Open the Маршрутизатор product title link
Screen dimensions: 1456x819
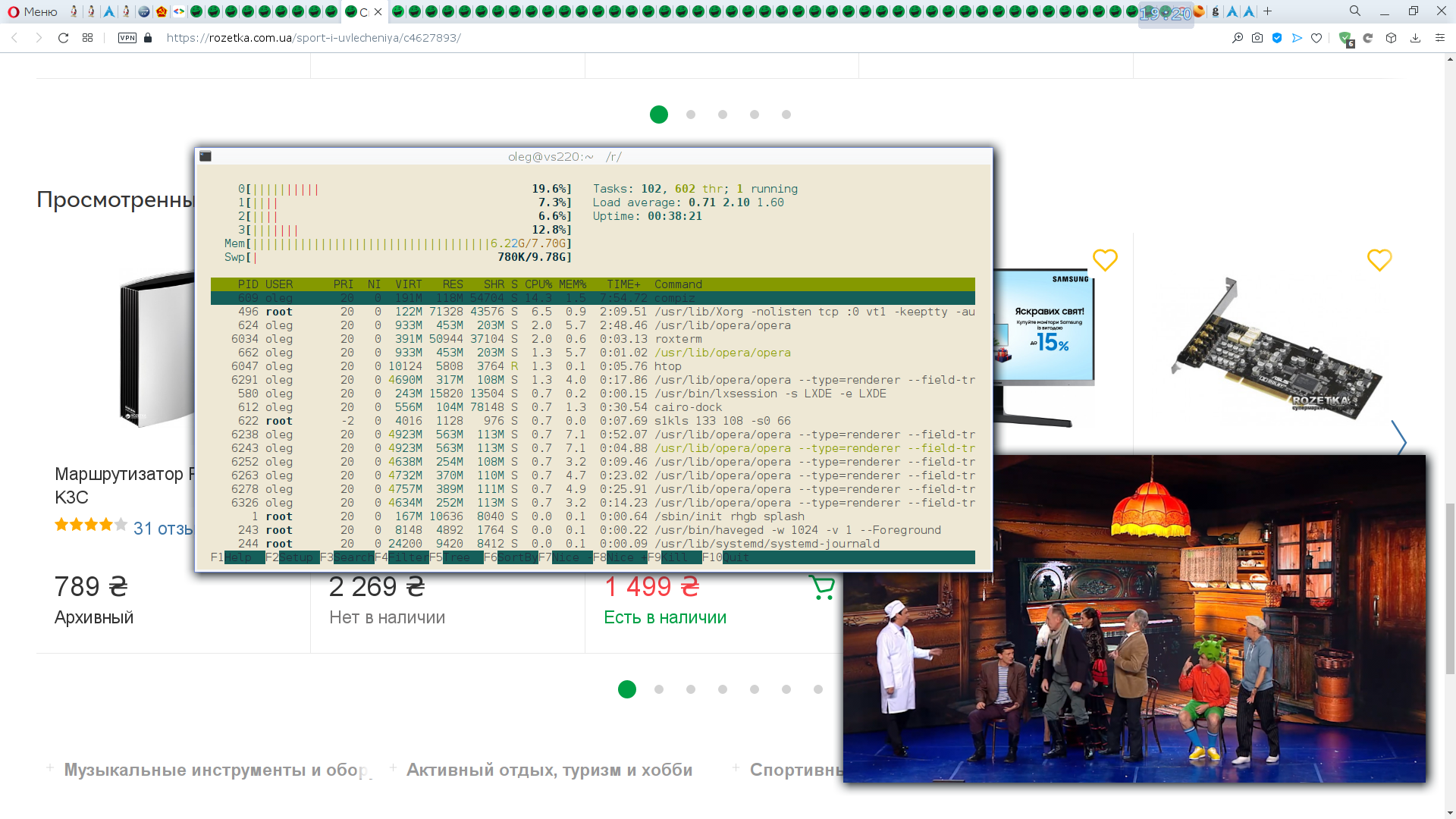[x=124, y=485]
